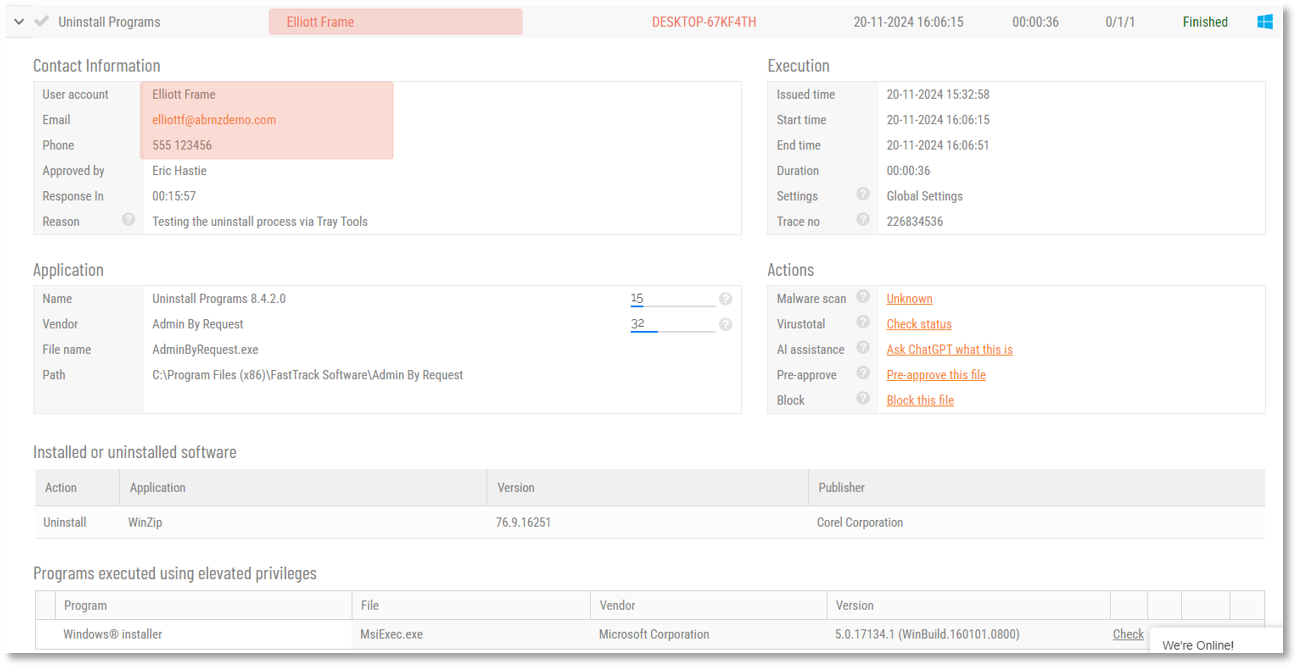
Task: Click the Block this file link
Action: pyautogui.click(x=920, y=400)
